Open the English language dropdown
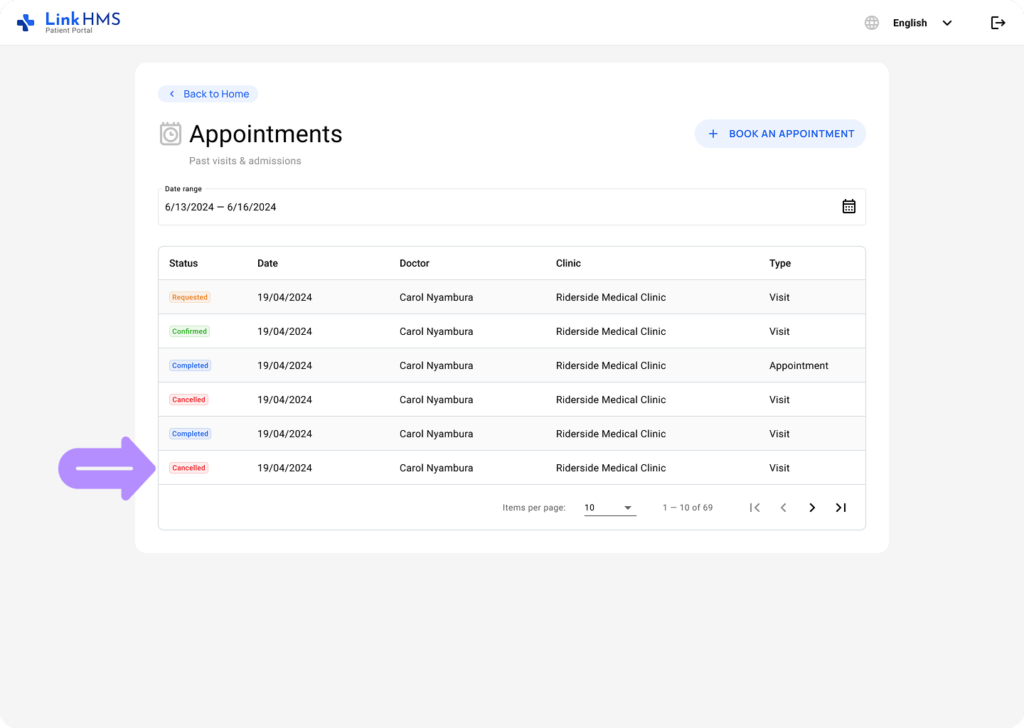Screen dimensions: 1024x728 pos(922,23)
